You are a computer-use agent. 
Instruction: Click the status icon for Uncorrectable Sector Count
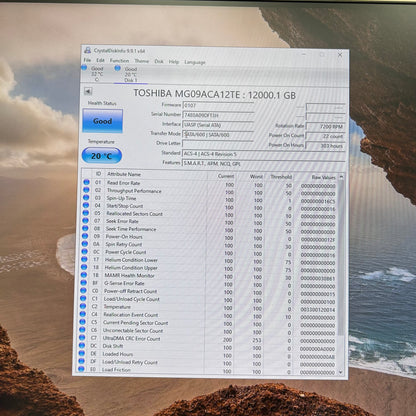[82, 330]
